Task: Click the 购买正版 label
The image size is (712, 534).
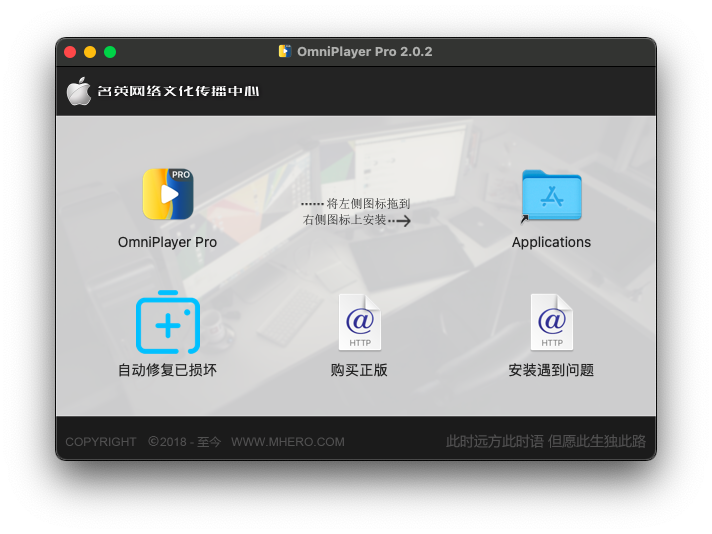Action: click(359, 370)
